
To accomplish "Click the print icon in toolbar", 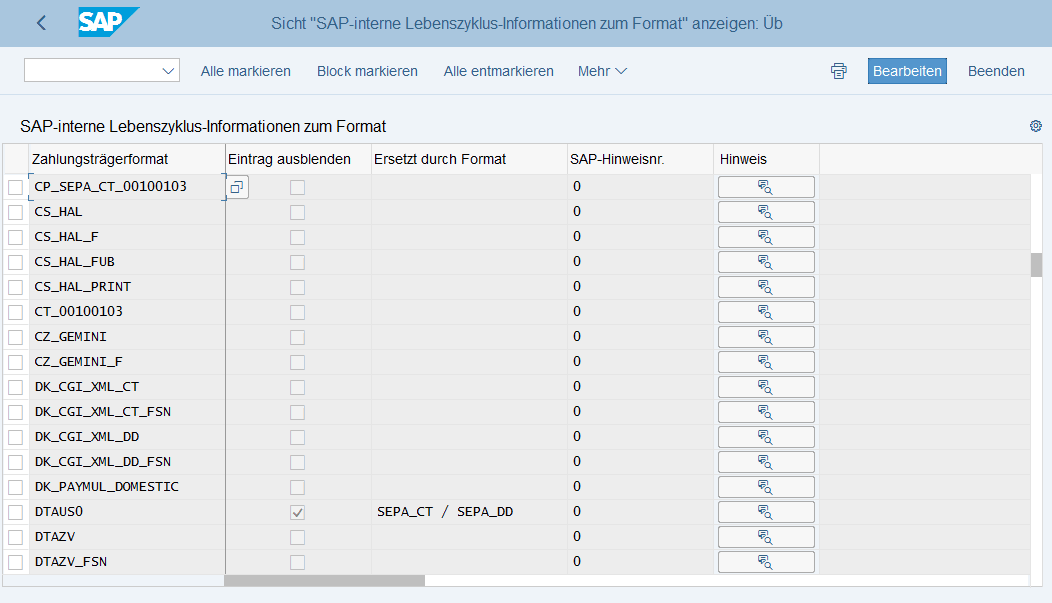I will pos(838,71).
